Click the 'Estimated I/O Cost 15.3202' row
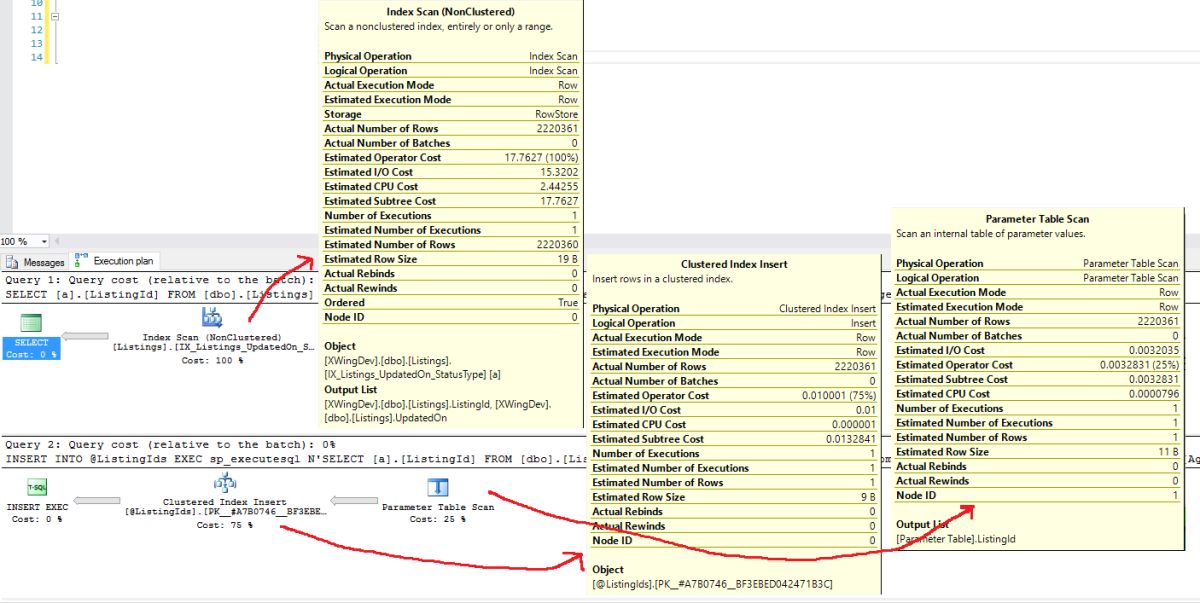1200x603 pixels. [x=451, y=172]
